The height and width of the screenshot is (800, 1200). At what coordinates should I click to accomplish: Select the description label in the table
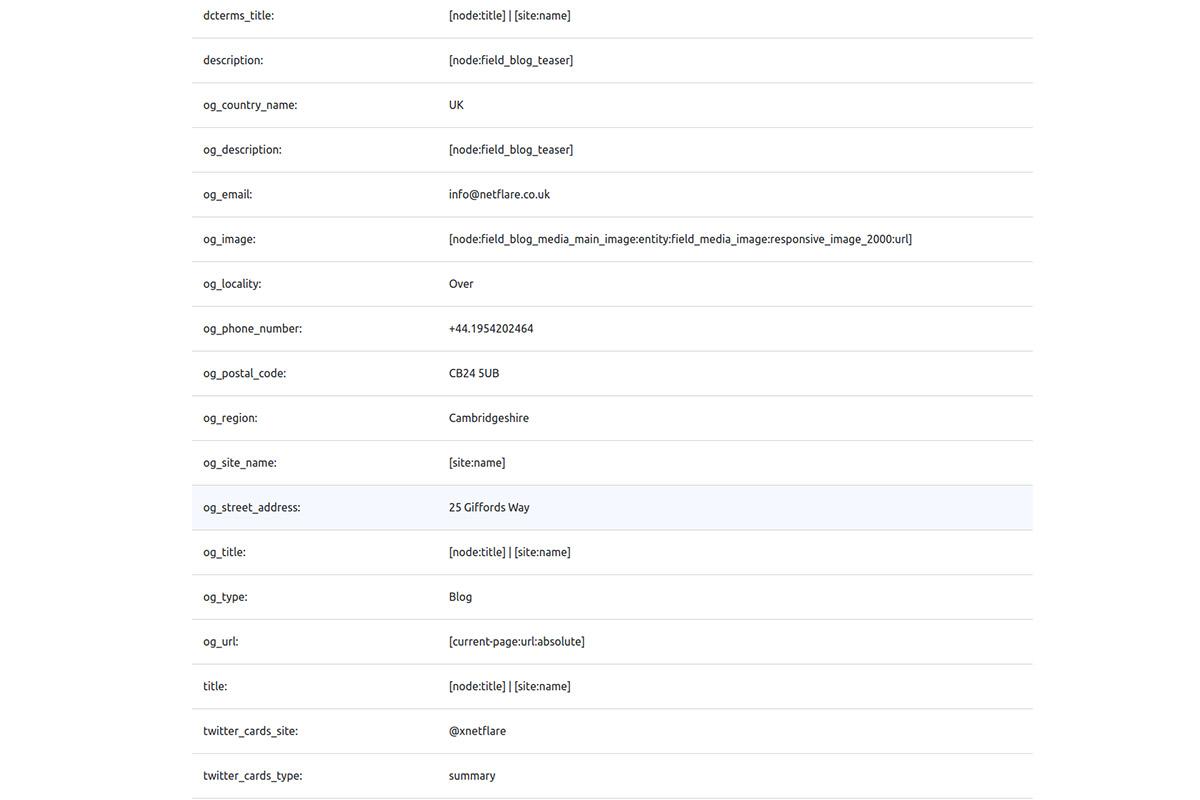[233, 60]
